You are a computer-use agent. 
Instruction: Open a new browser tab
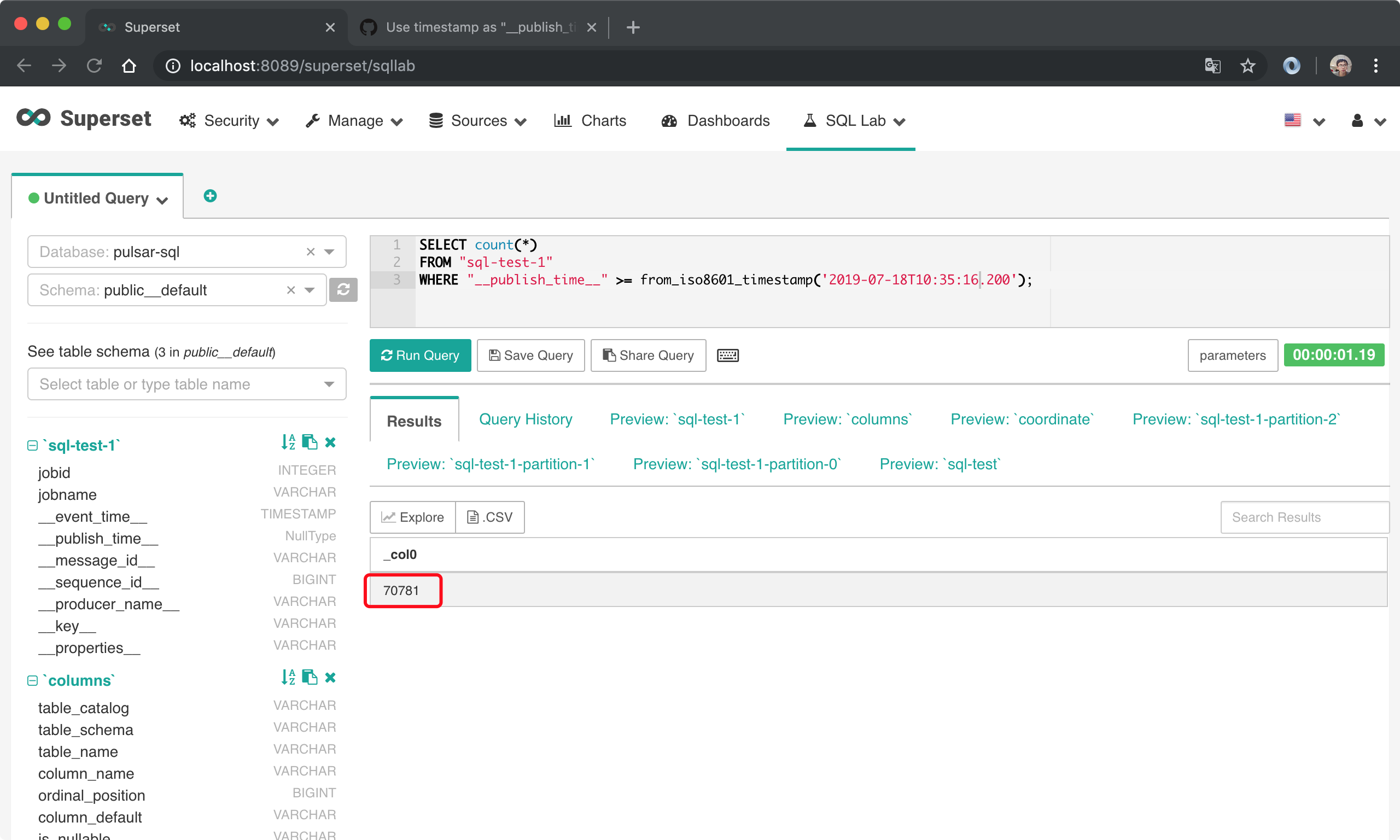633,27
